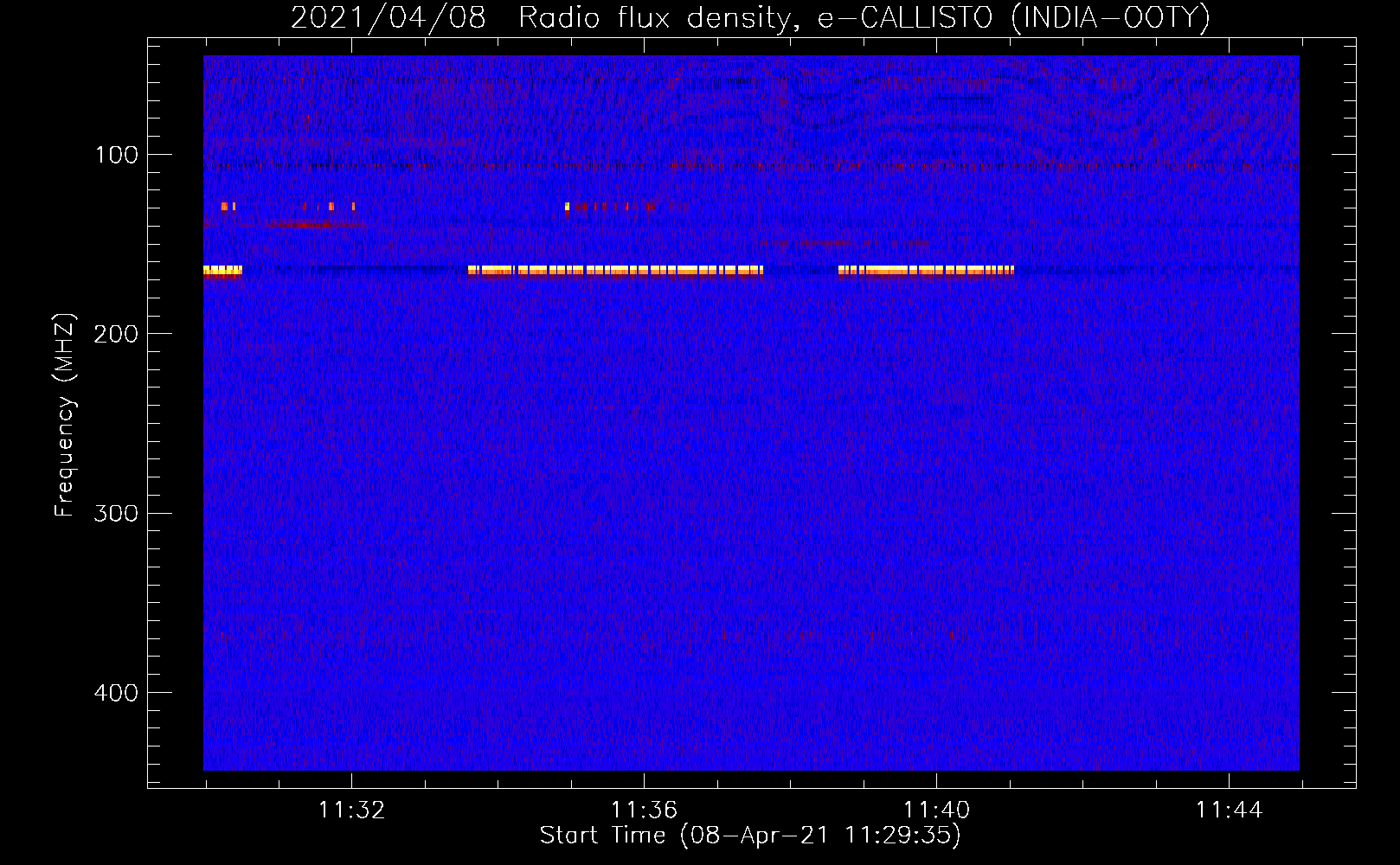The height and width of the screenshot is (865, 1400).
Task: Select the 'Frequency (MHZ)' axis label
Action: (65, 415)
